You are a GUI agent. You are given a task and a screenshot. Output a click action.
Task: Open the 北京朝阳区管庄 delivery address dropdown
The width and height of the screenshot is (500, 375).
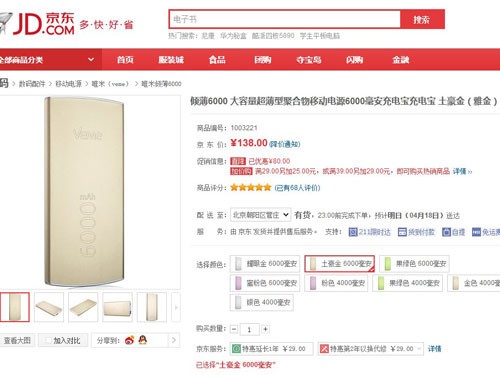[x=260, y=215]
